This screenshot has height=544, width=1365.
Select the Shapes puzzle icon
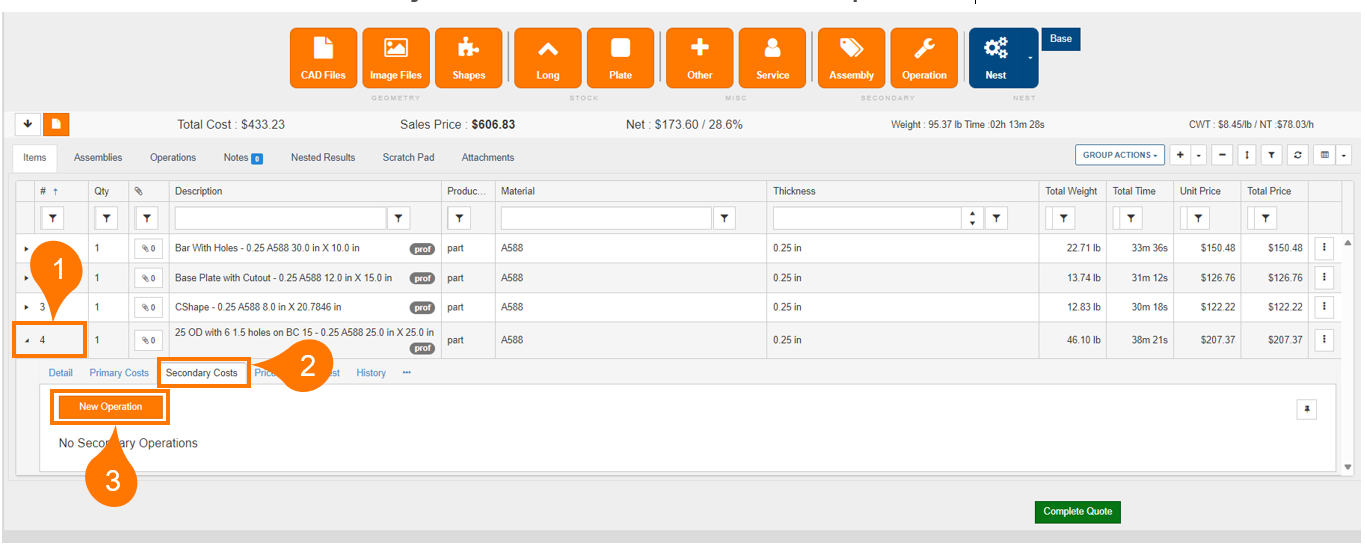tap(468, 58)
